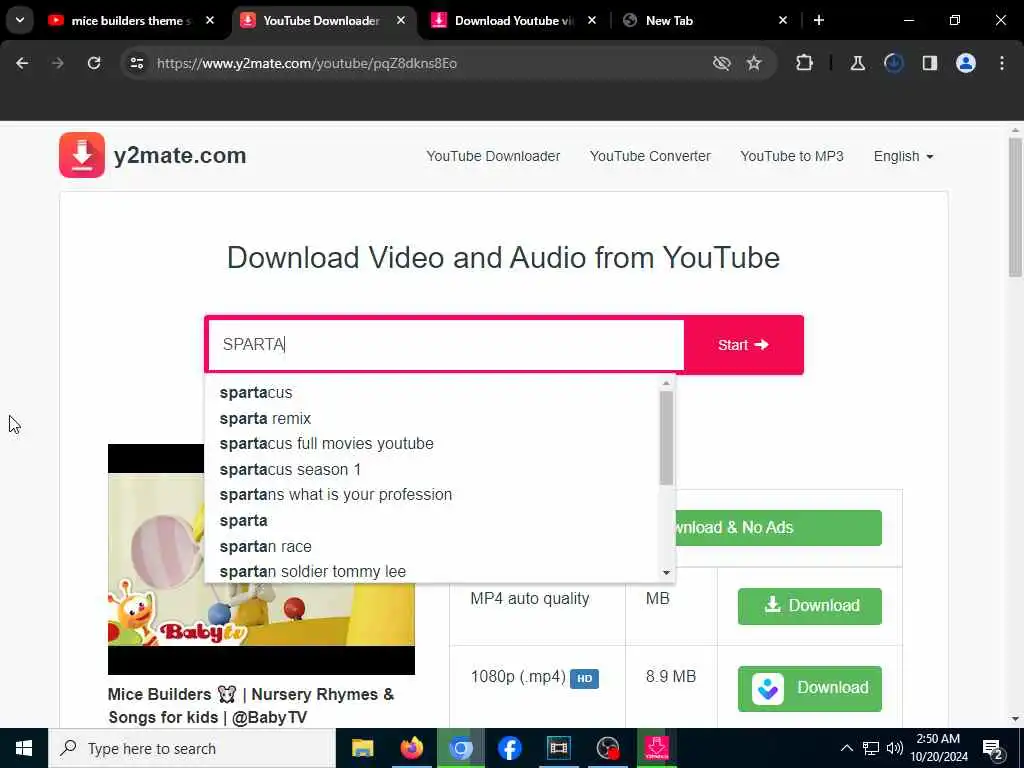The image size is (1024, 768).
Task: Choose 'sparta remix' suggestion
Action: click(x=265, y=419)
